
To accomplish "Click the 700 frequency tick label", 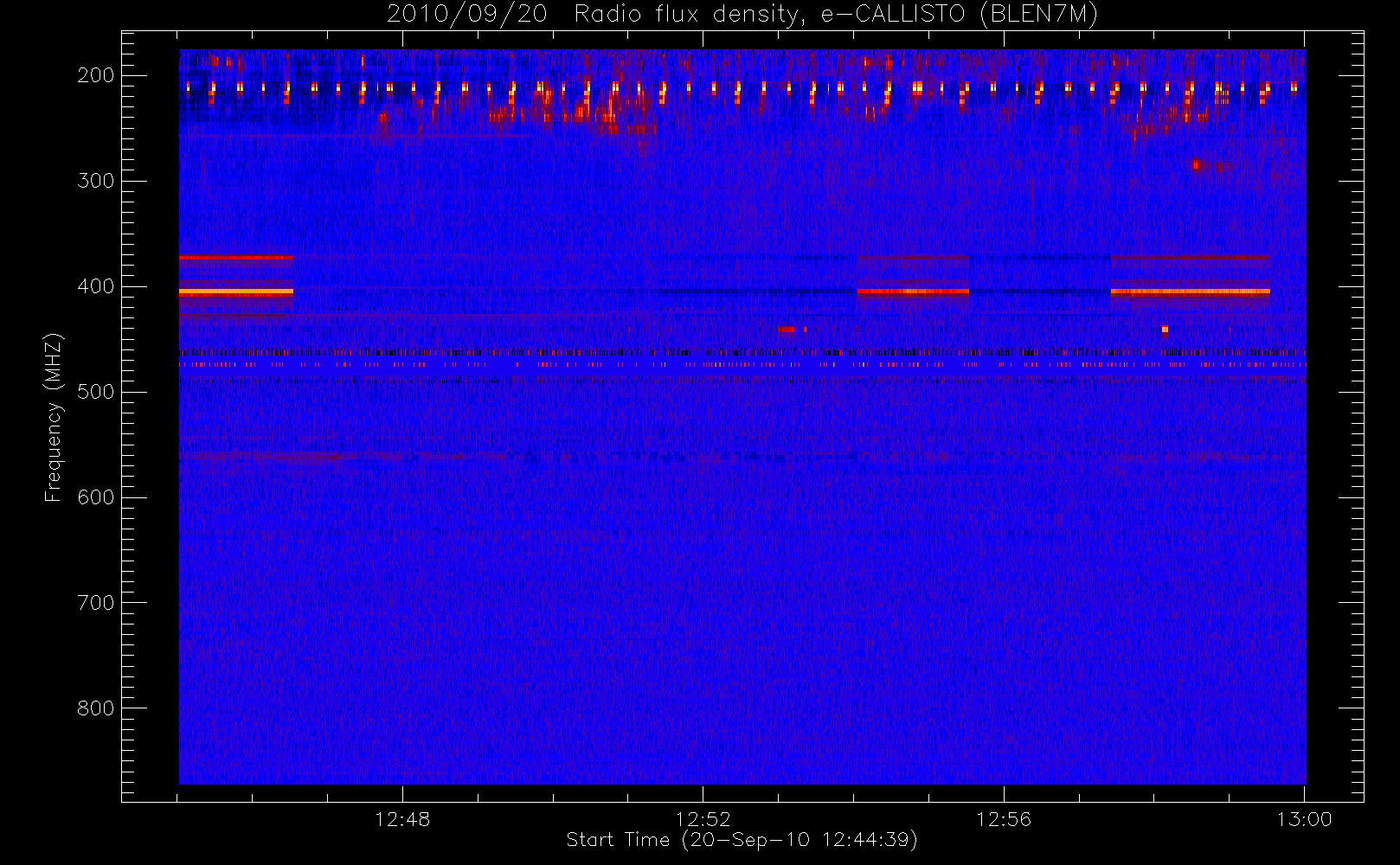I will pyautogui.click(x=95, y=603).
